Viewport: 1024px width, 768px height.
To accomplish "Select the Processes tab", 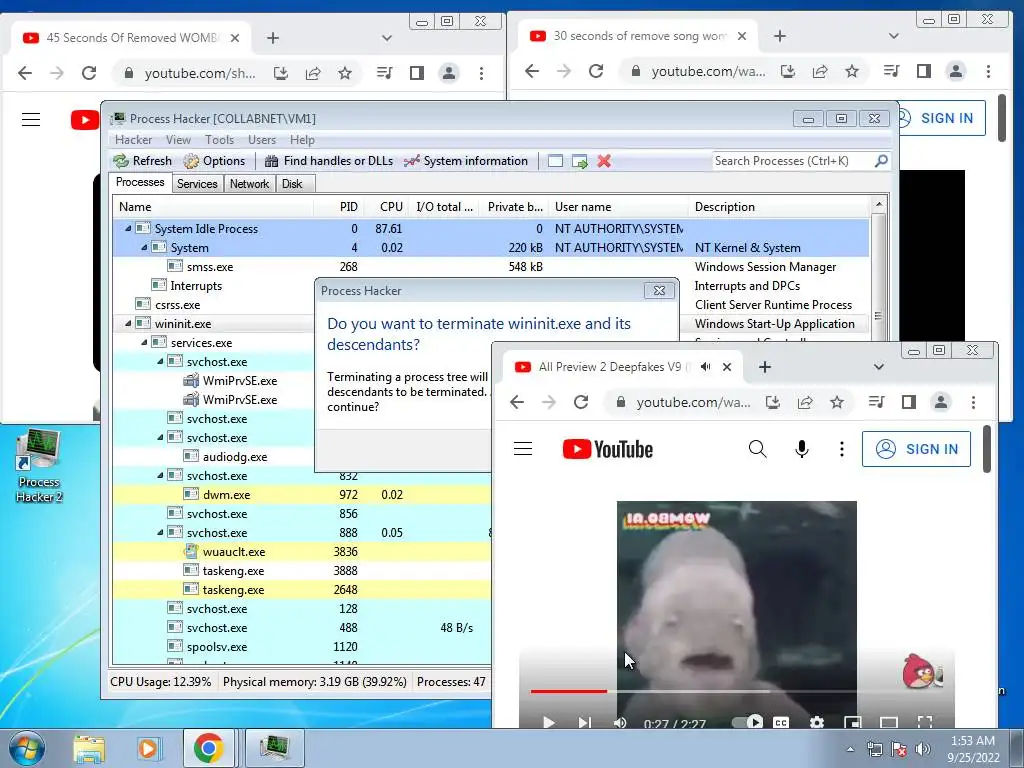I will click(140, 182).
